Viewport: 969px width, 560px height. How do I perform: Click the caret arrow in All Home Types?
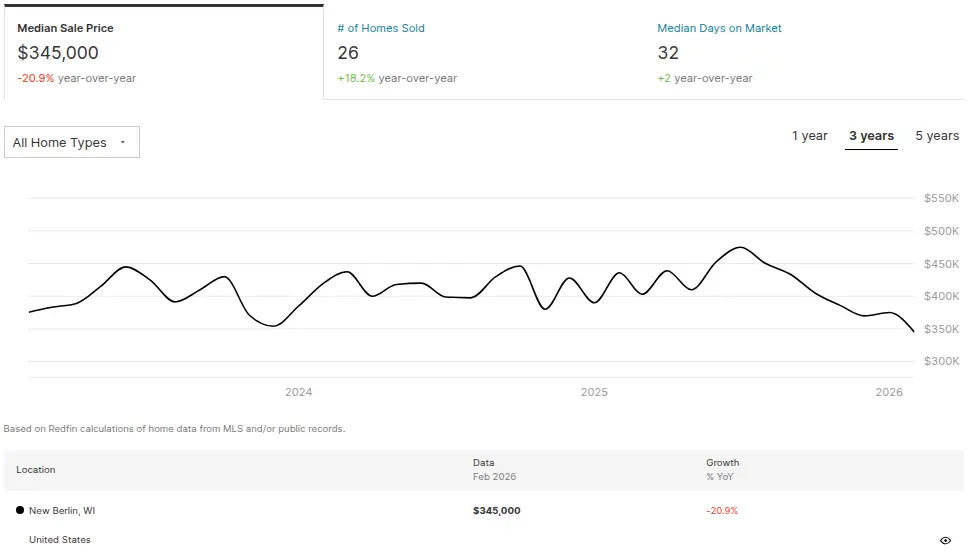click(x=123, y=142)
